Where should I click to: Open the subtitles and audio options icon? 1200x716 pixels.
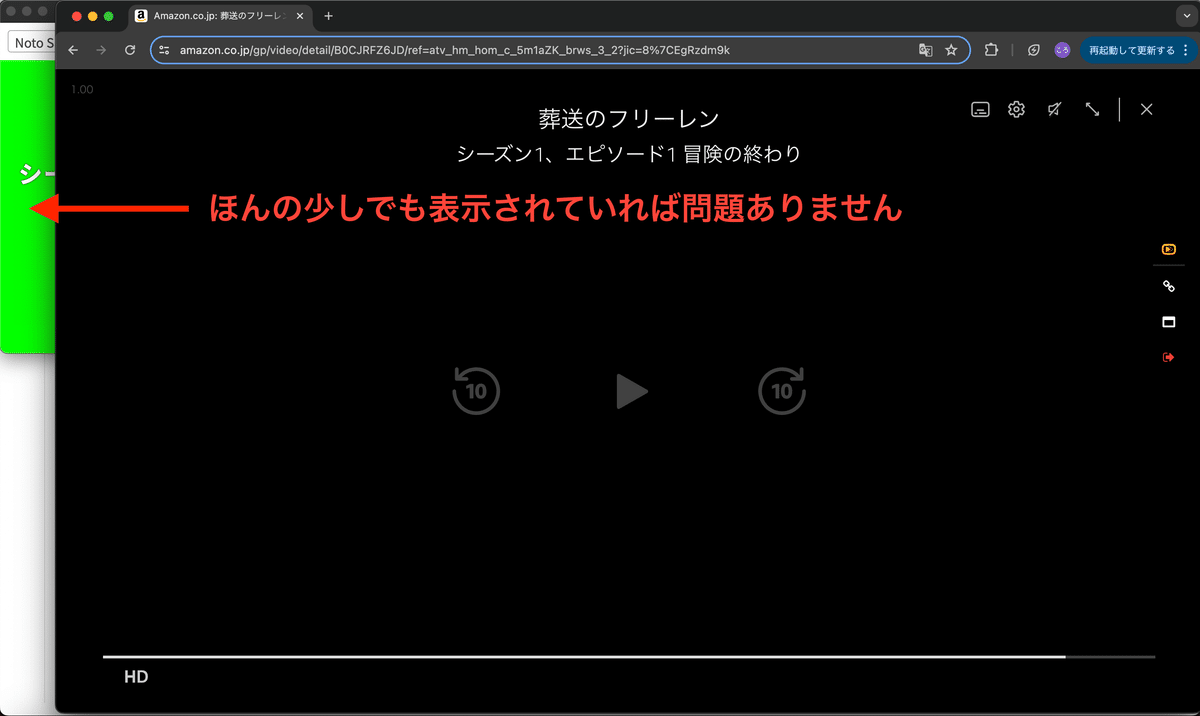coord(981,110)
